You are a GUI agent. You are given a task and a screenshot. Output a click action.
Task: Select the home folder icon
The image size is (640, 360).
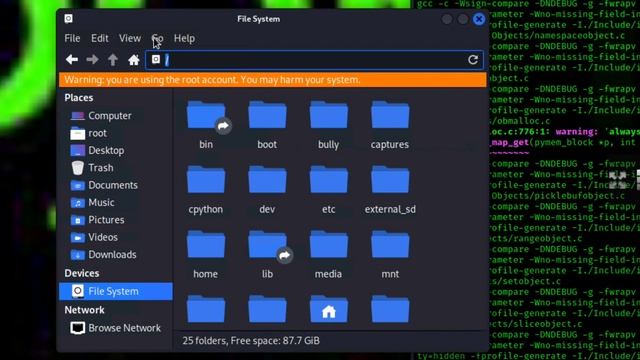[x=206, y=244]
